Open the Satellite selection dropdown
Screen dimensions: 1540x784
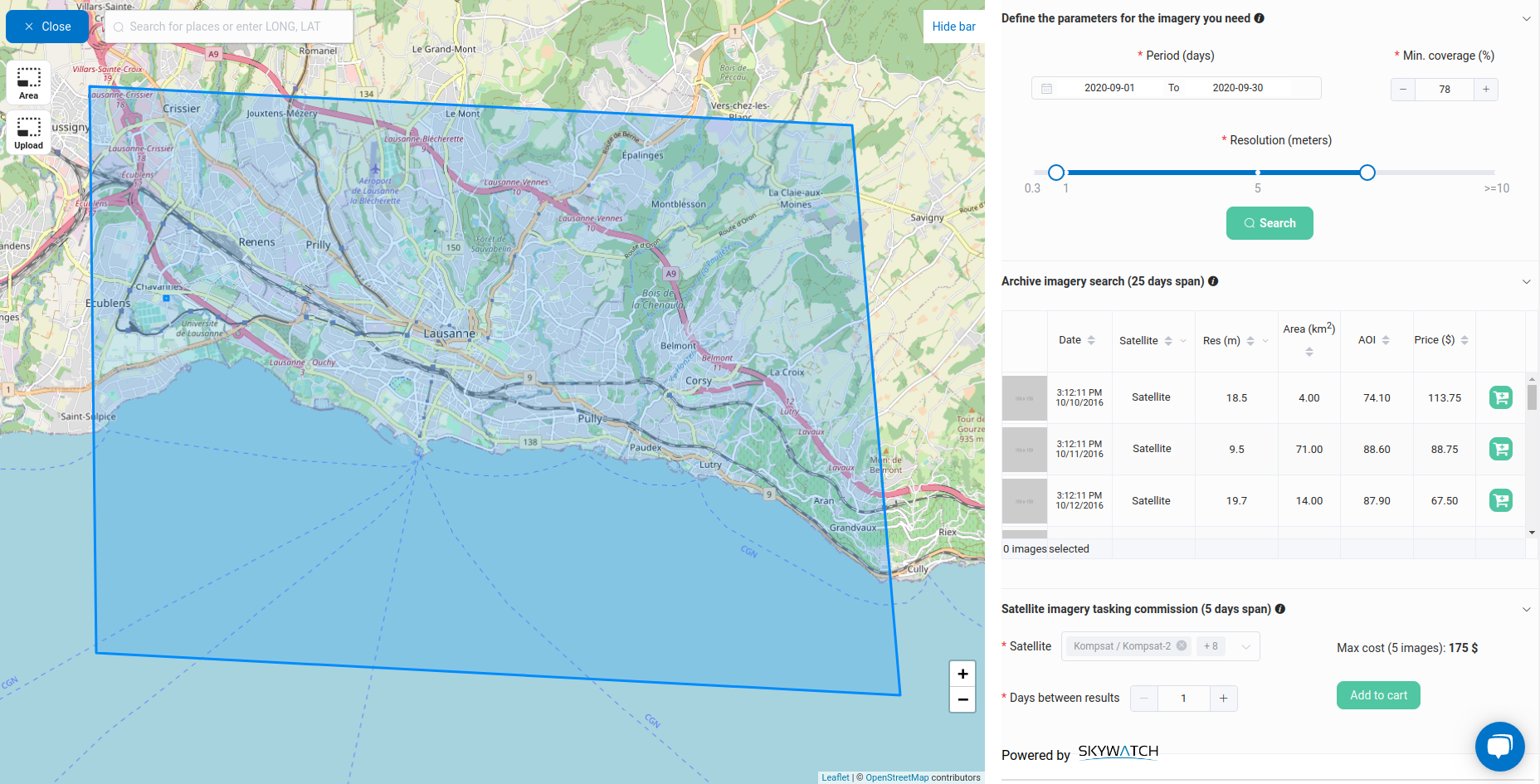point(1245,646)
